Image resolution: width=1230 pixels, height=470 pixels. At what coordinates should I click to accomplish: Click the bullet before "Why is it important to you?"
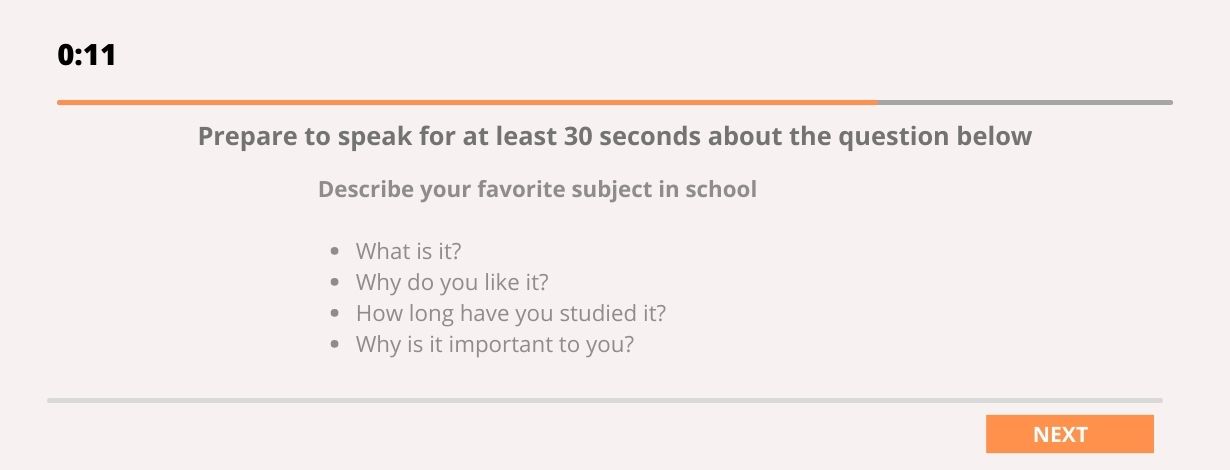click(335, 344)
